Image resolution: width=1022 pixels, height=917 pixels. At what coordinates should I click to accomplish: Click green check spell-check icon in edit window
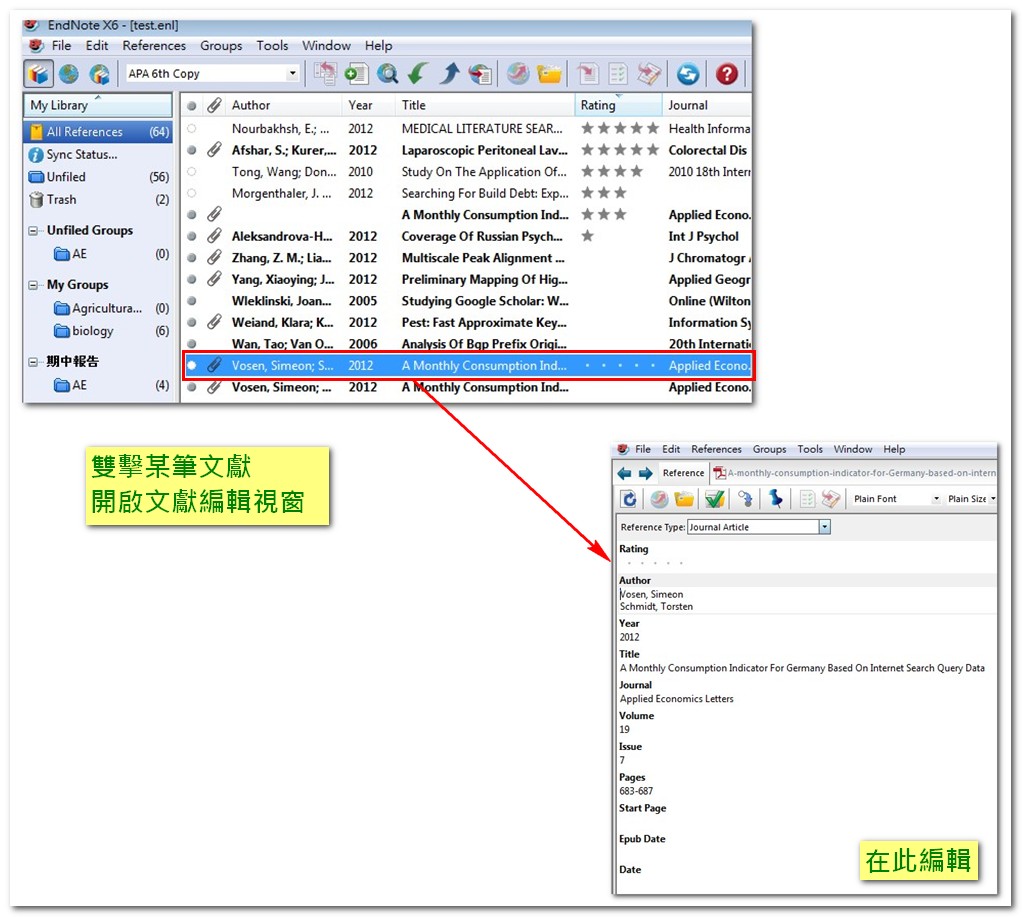[x=714, y=499]
